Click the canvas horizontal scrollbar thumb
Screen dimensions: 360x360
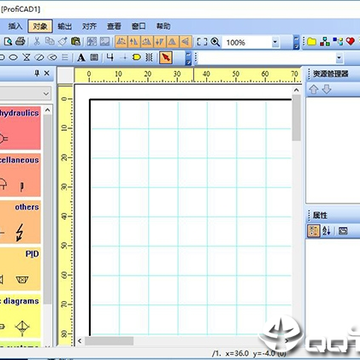pyautogui.click(x=109, y=341)
